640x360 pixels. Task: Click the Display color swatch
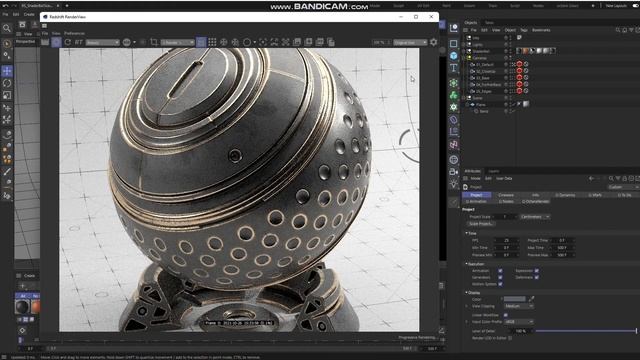point(514,299)
